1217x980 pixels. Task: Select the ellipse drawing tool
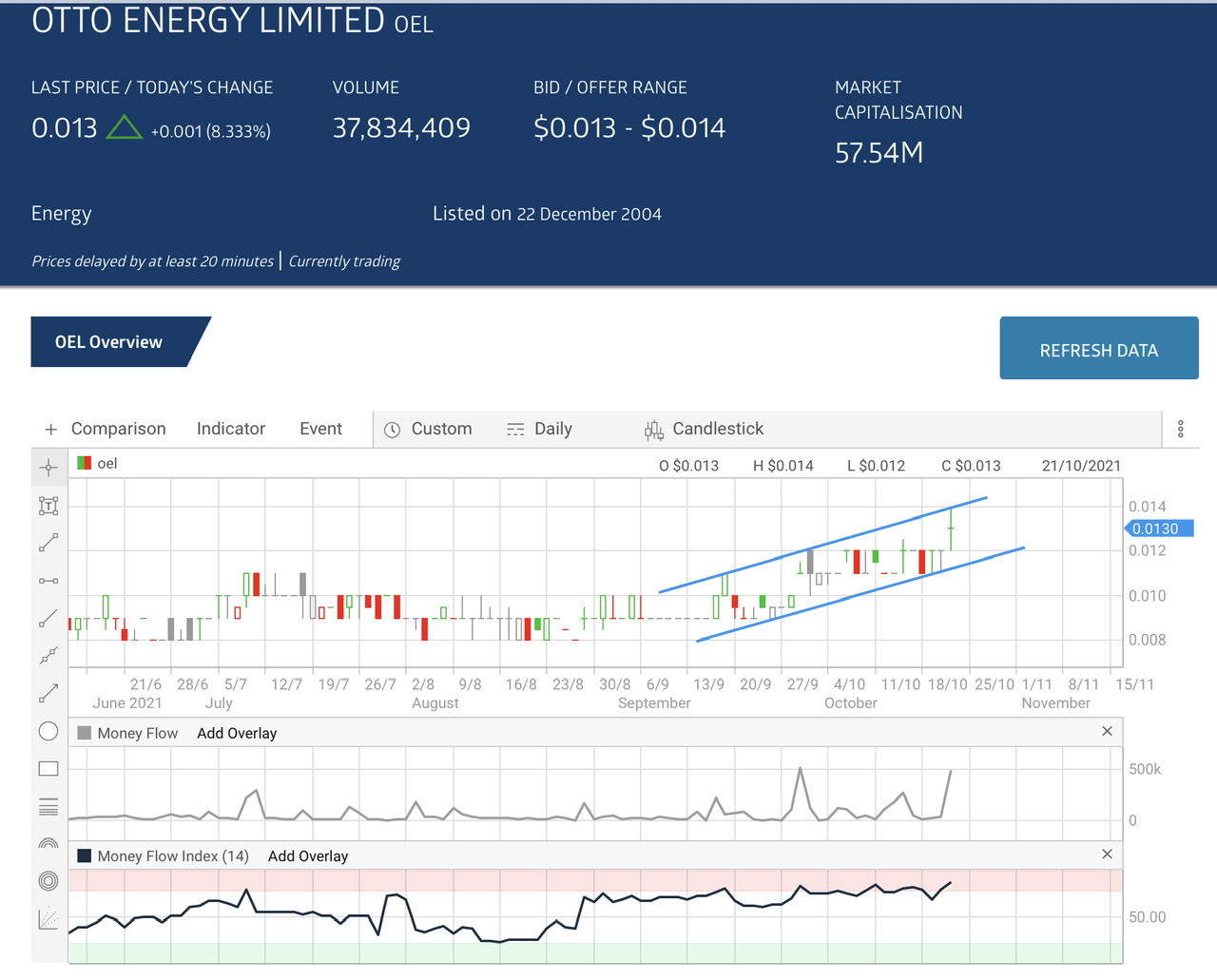click(48, 731)
